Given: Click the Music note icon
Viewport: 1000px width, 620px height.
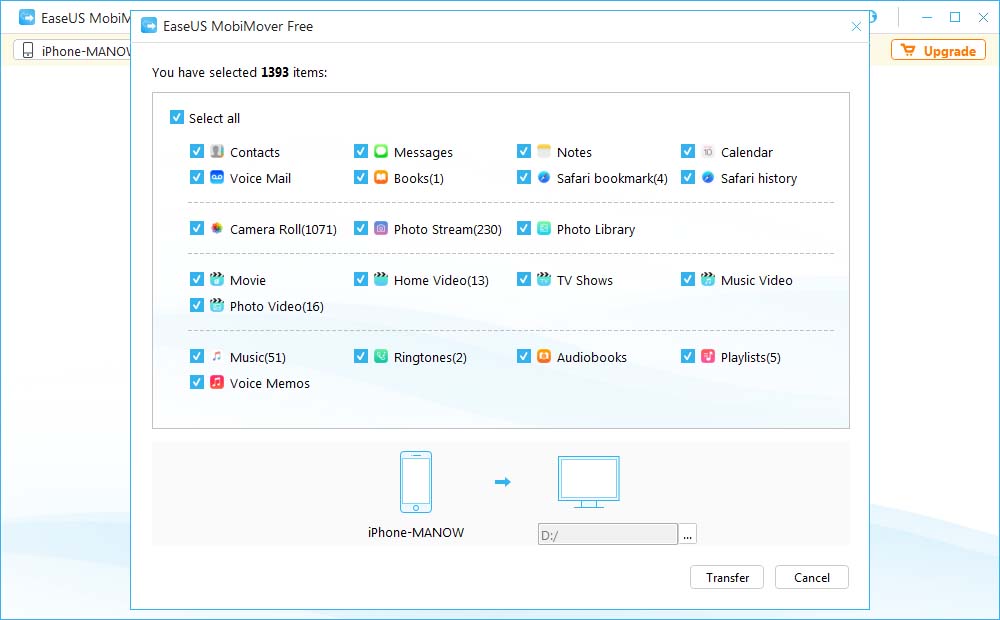Looking at the screenshot, I should coord(216,356).
